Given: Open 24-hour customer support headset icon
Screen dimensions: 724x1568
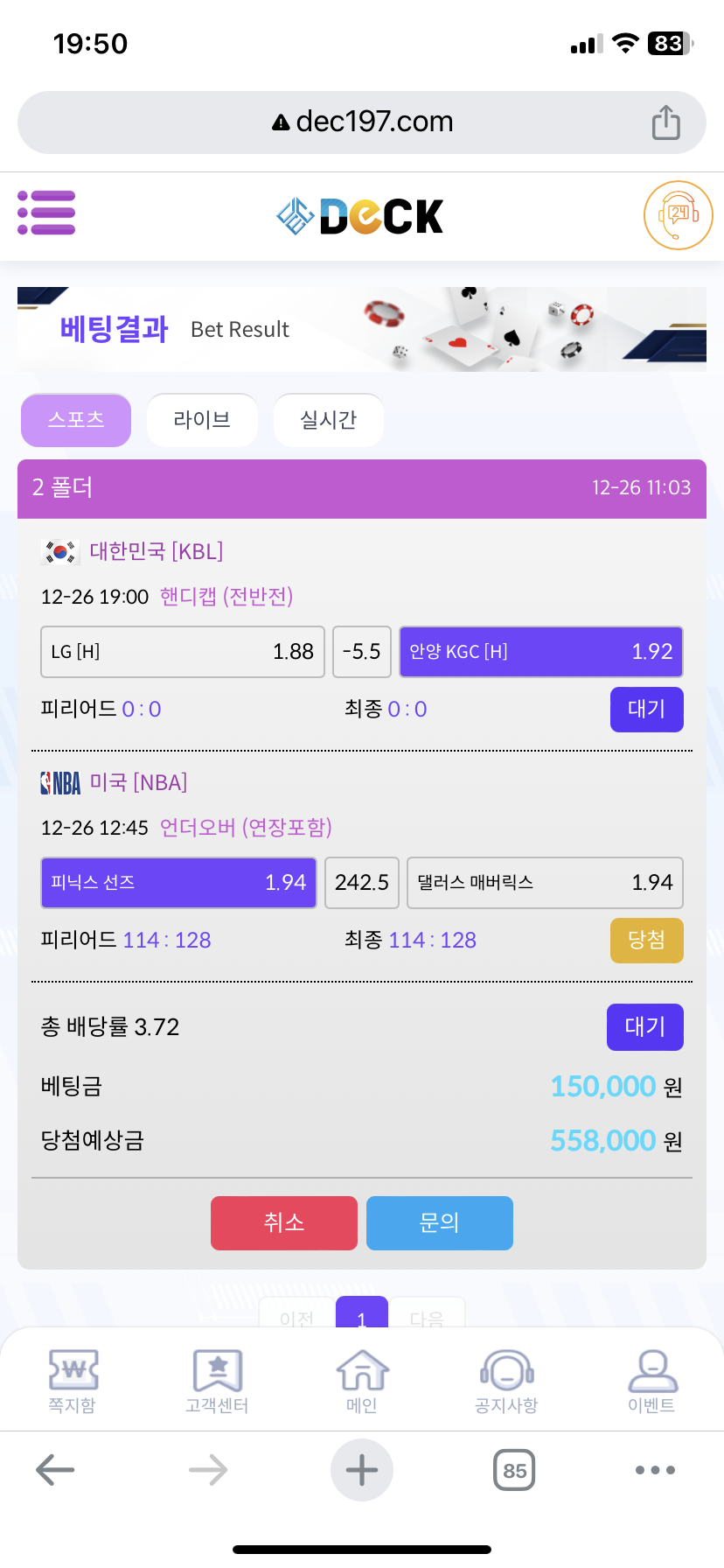Looking at the screenshot, I should [x=678, y=215].
